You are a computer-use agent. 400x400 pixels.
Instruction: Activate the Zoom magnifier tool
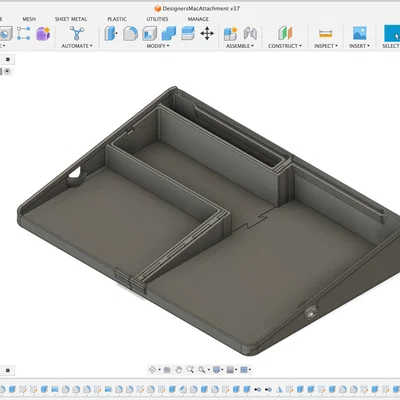(x=190, y=369)
